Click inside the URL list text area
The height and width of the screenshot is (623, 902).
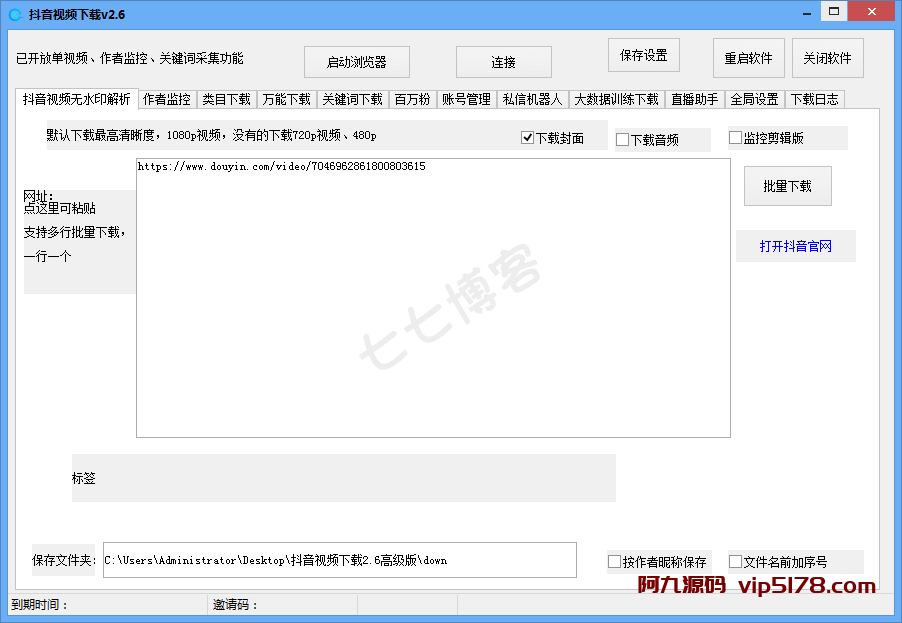433,298
